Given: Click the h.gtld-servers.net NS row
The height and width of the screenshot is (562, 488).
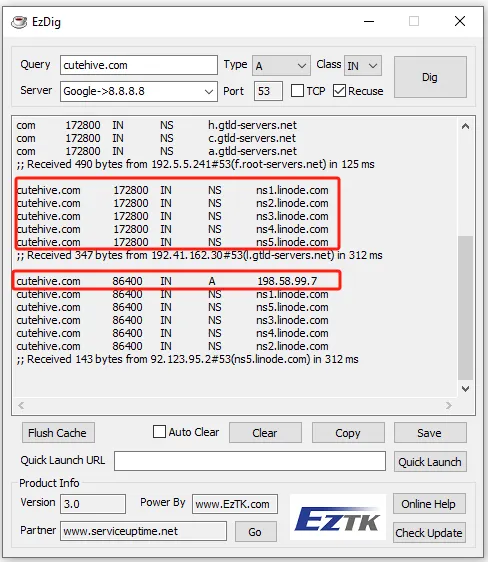Looking at the screenshot, I should [157, 125].
